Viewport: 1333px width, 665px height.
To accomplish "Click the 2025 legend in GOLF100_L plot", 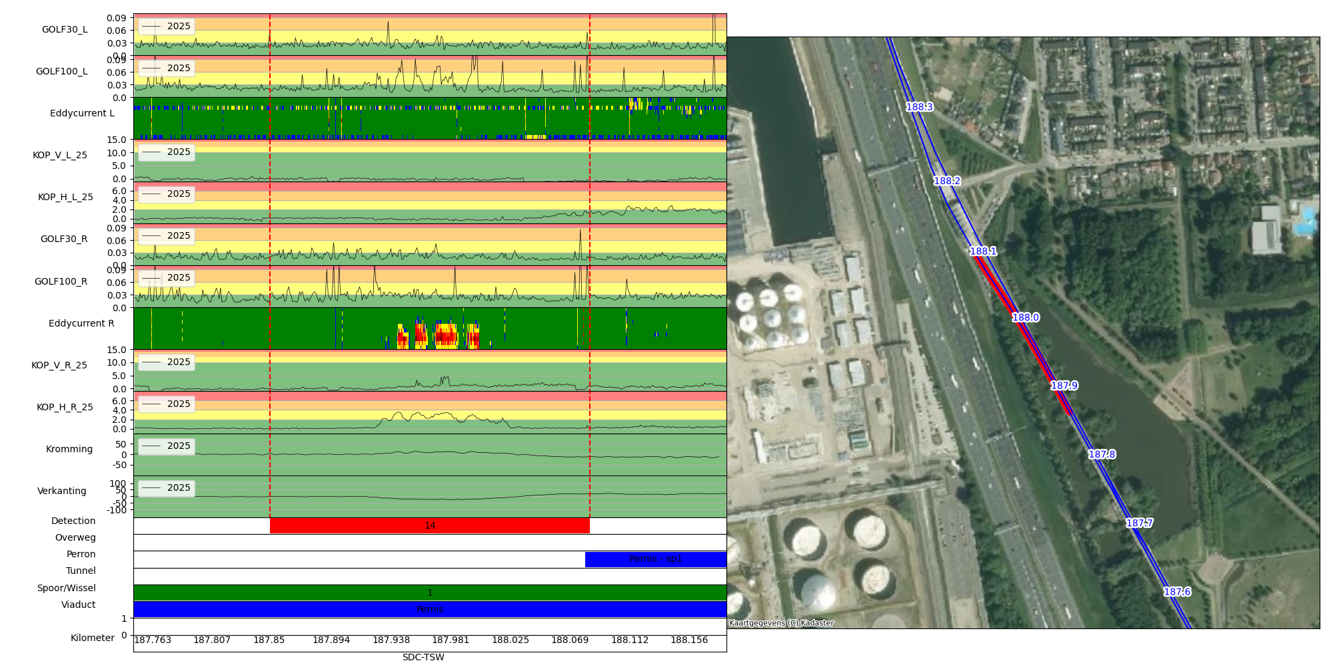I will tap(165, 68).
